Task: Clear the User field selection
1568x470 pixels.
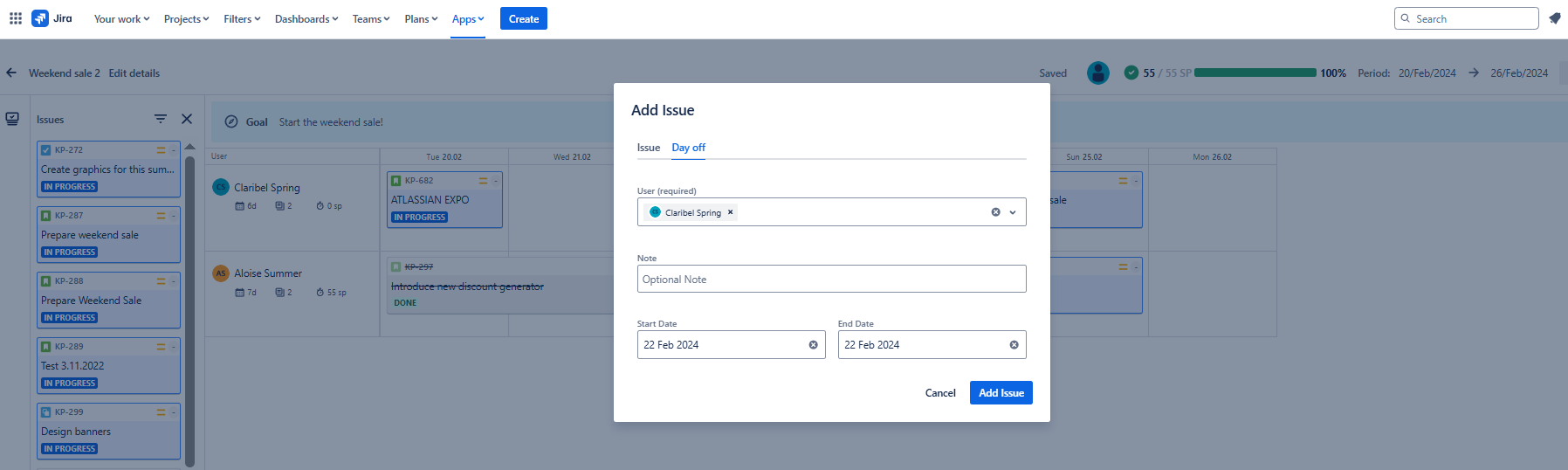Action: pyautogui.click(x=995, y=212)
